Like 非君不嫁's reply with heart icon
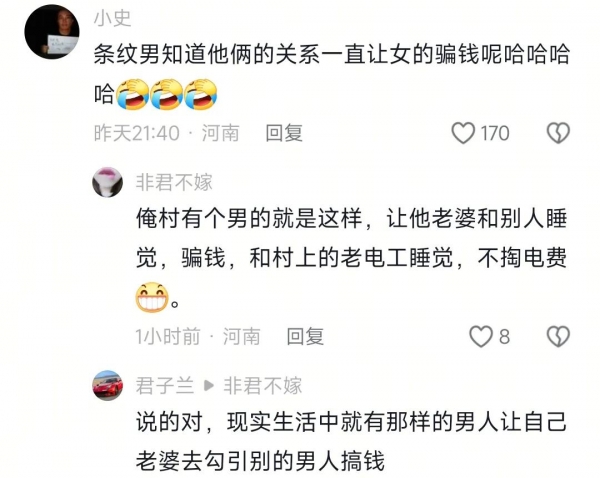Screen dimensions: 600x478 coord(481,336)
